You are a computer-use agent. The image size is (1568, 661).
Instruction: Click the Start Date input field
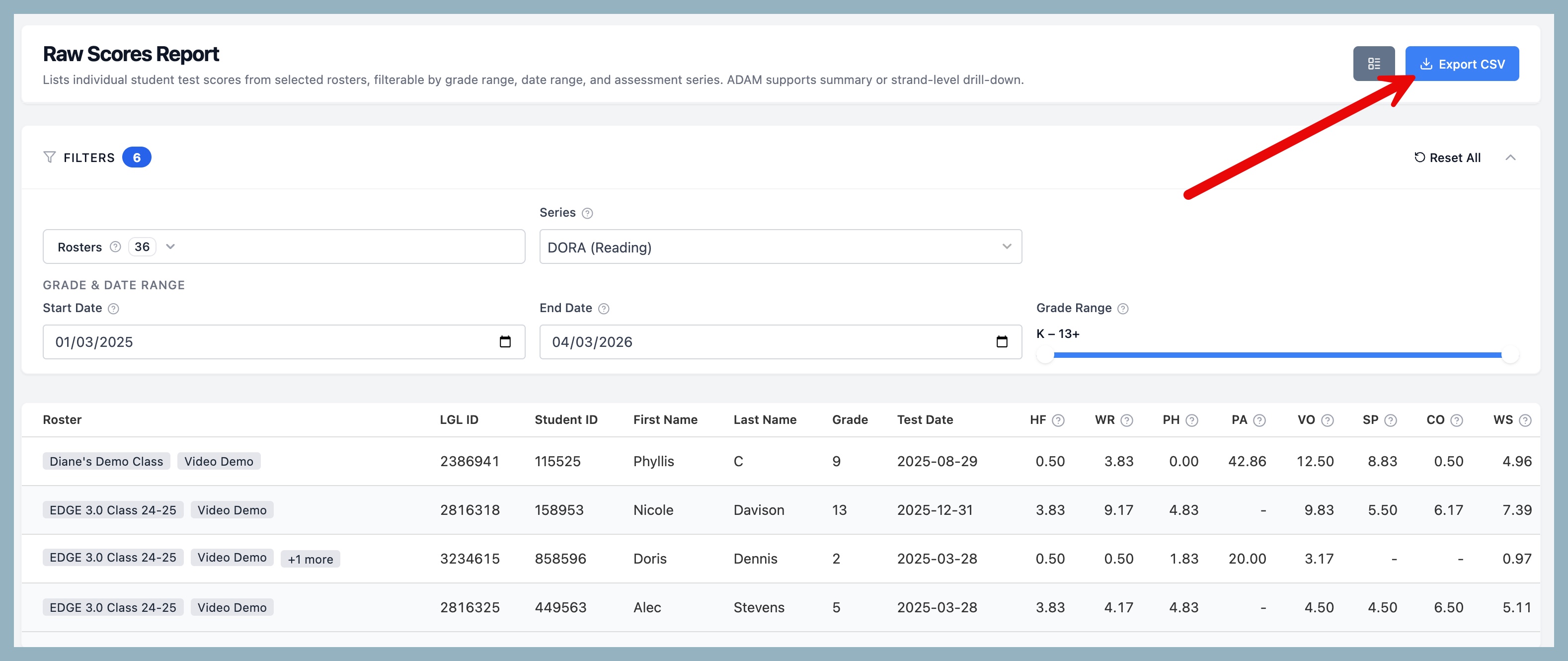pos(268,341)
